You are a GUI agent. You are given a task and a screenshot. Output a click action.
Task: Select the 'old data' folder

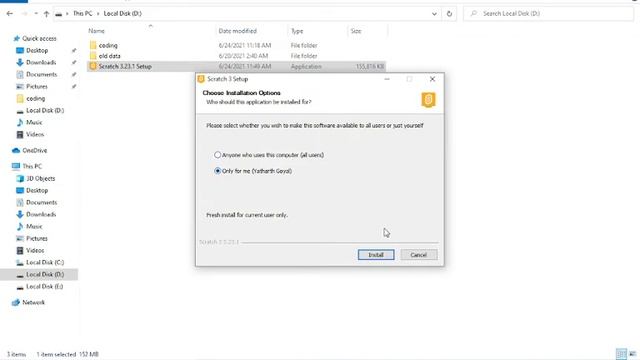pos(109,56)
